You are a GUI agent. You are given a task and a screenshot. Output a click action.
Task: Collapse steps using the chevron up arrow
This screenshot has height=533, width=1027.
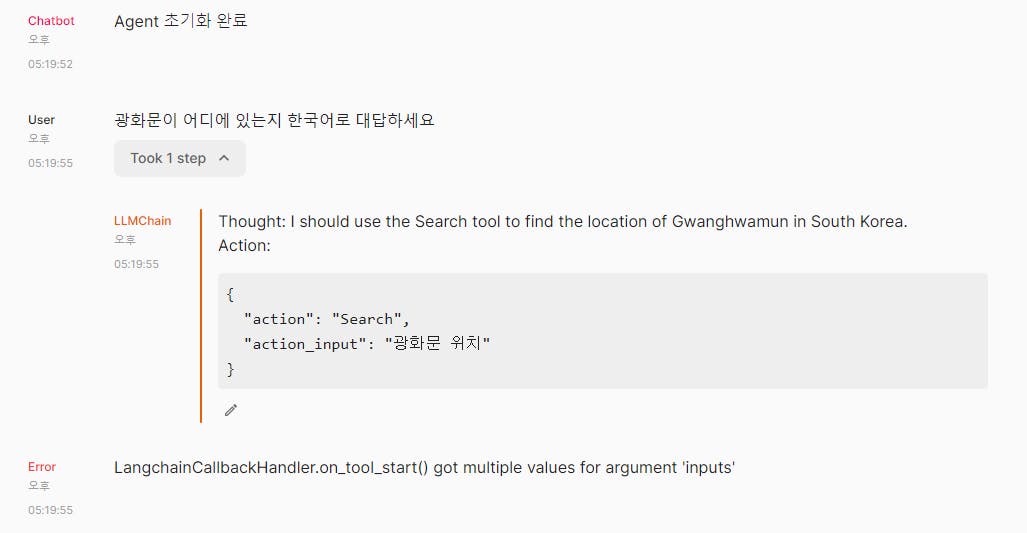(x=224, y=158)
